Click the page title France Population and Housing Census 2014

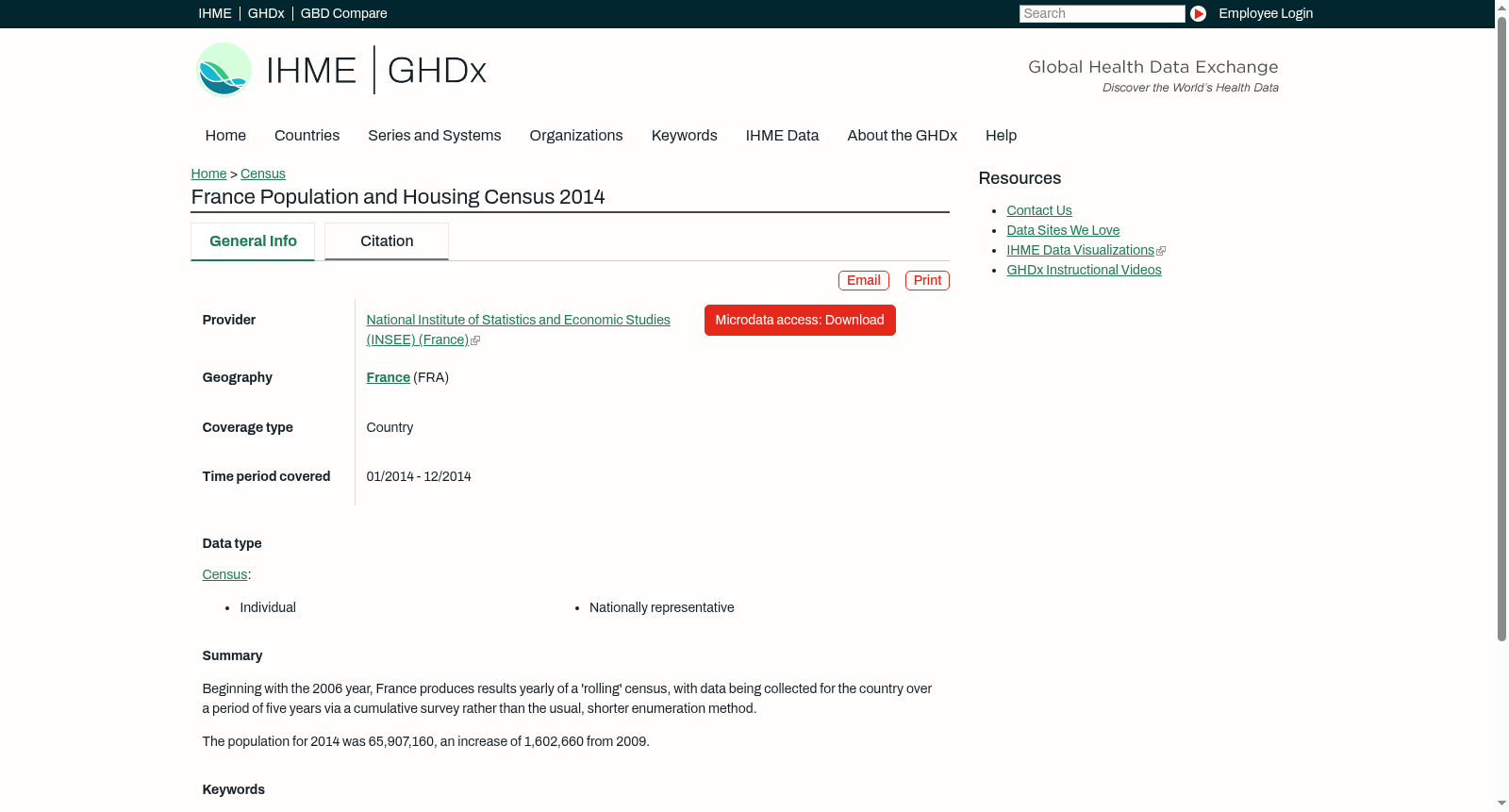(x=397, y=197)
